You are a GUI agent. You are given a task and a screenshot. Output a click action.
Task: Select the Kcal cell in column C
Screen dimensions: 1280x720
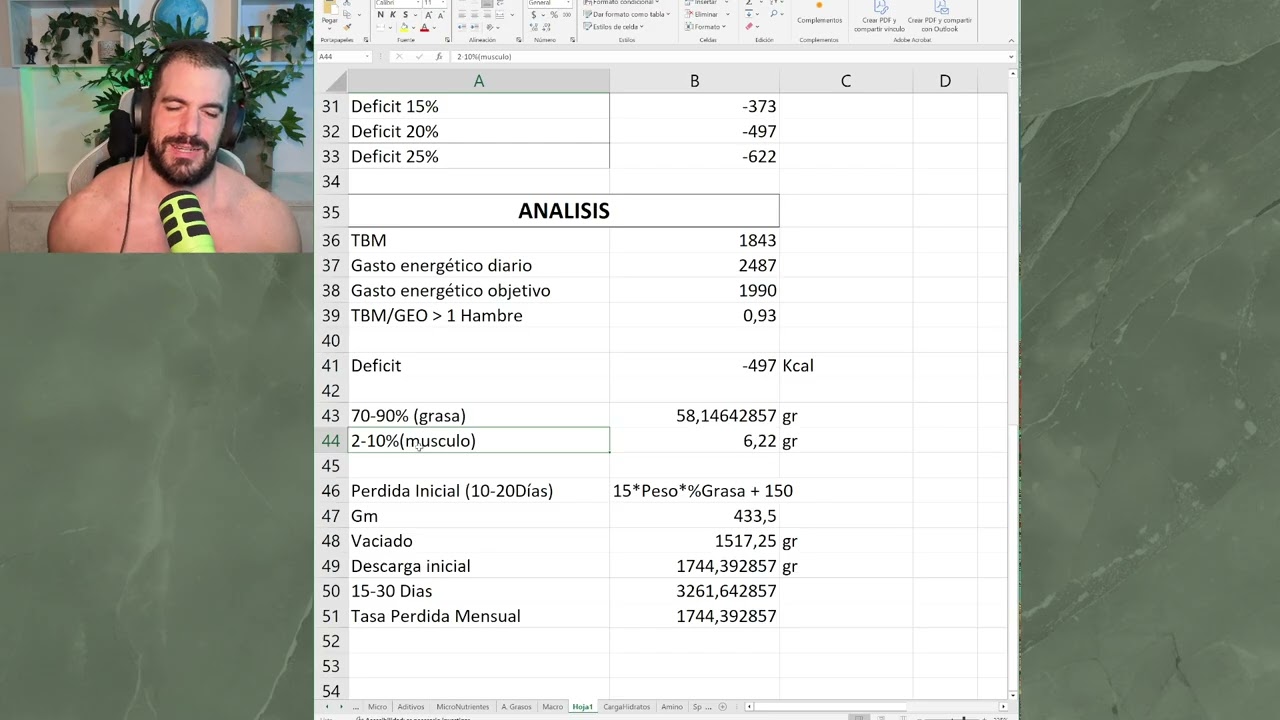845,366
